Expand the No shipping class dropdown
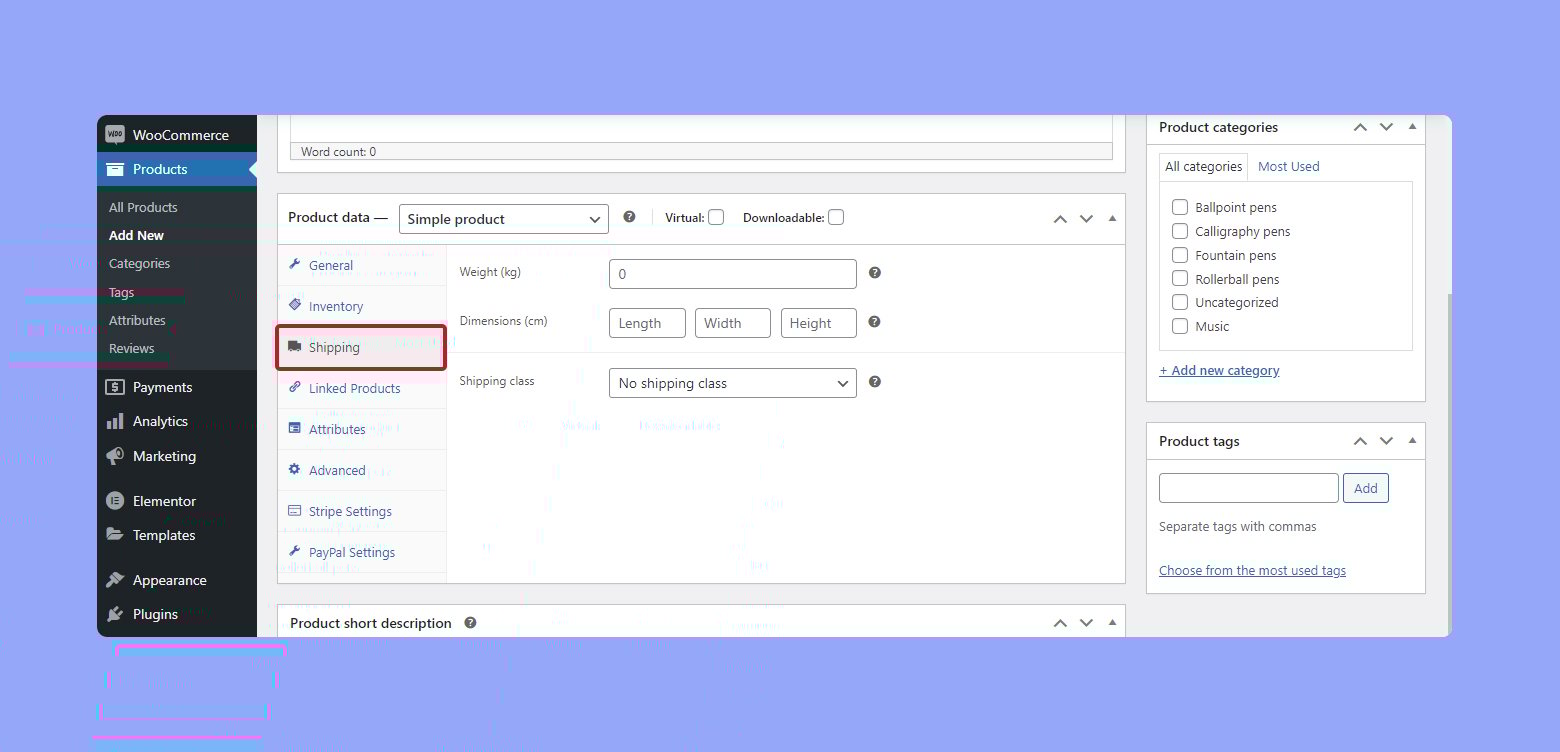 tap(732, 383)
